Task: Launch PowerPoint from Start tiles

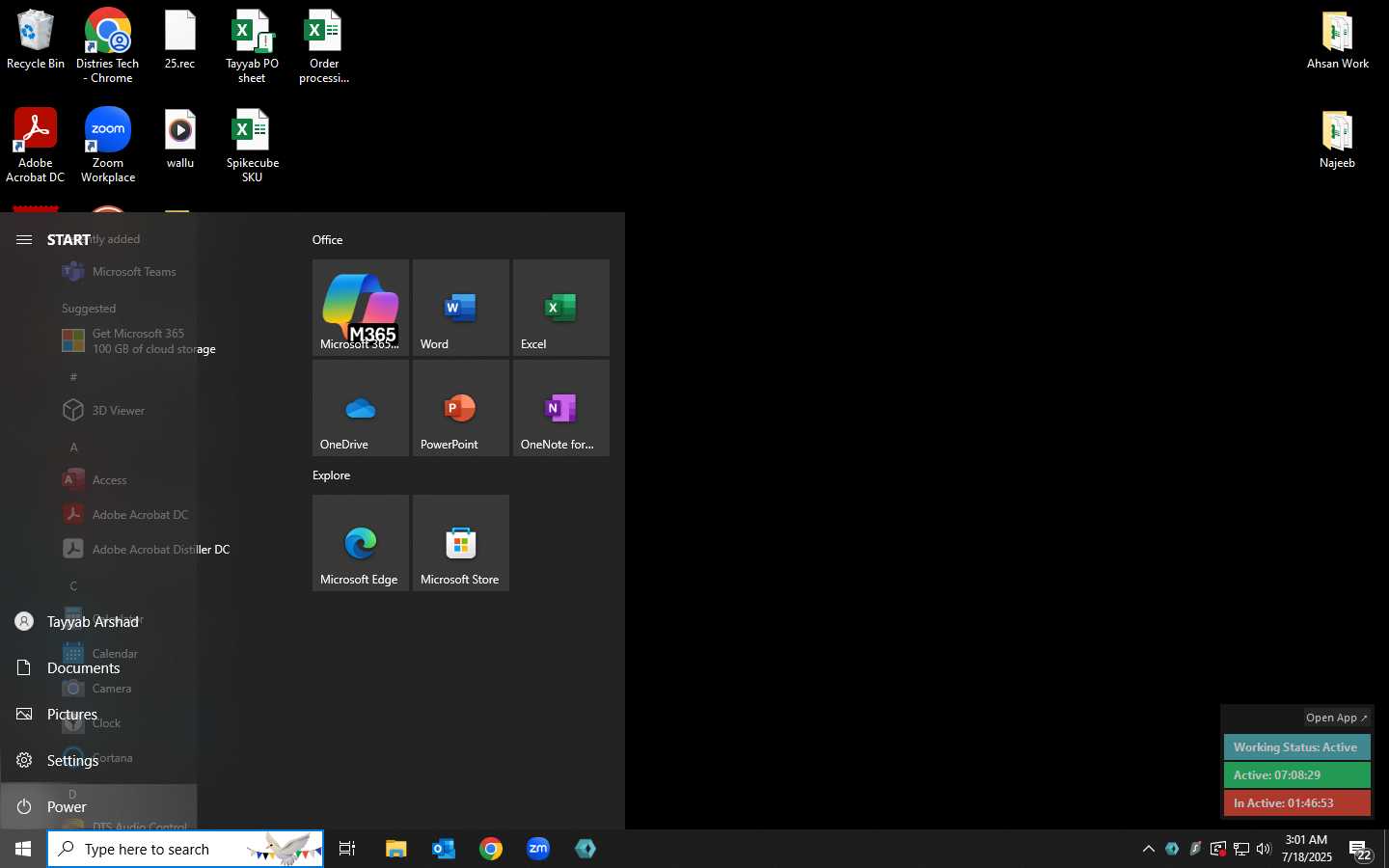Action: [461, 408]
